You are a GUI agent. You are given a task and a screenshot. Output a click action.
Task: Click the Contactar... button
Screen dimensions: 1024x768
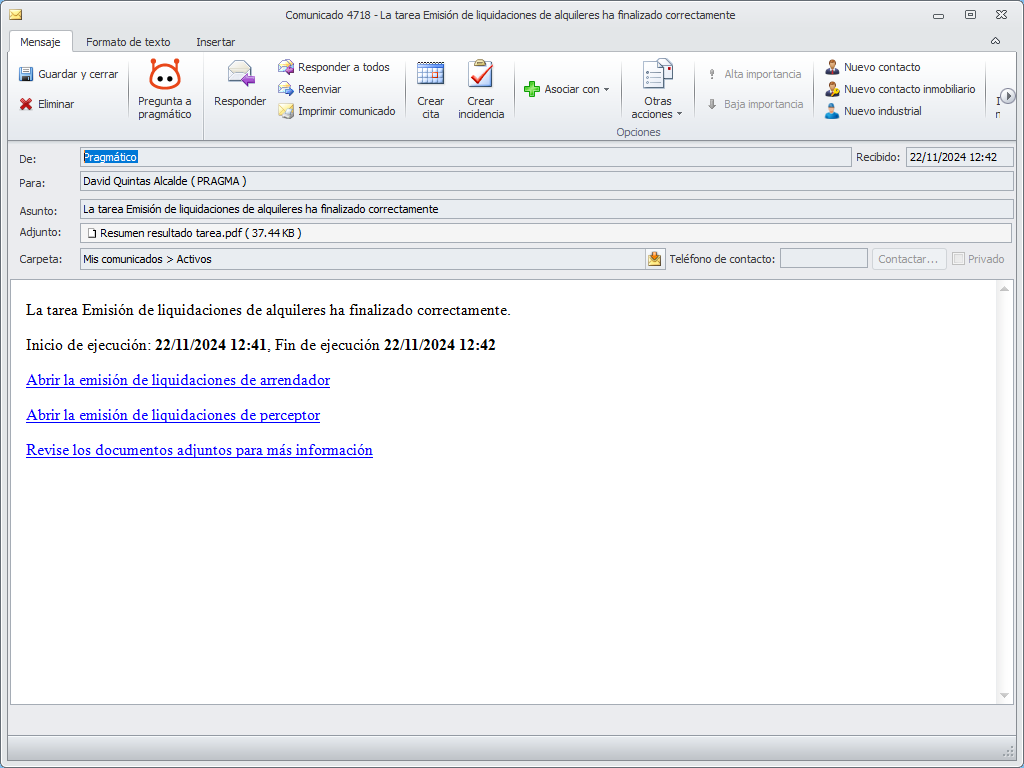coord(908,259)
